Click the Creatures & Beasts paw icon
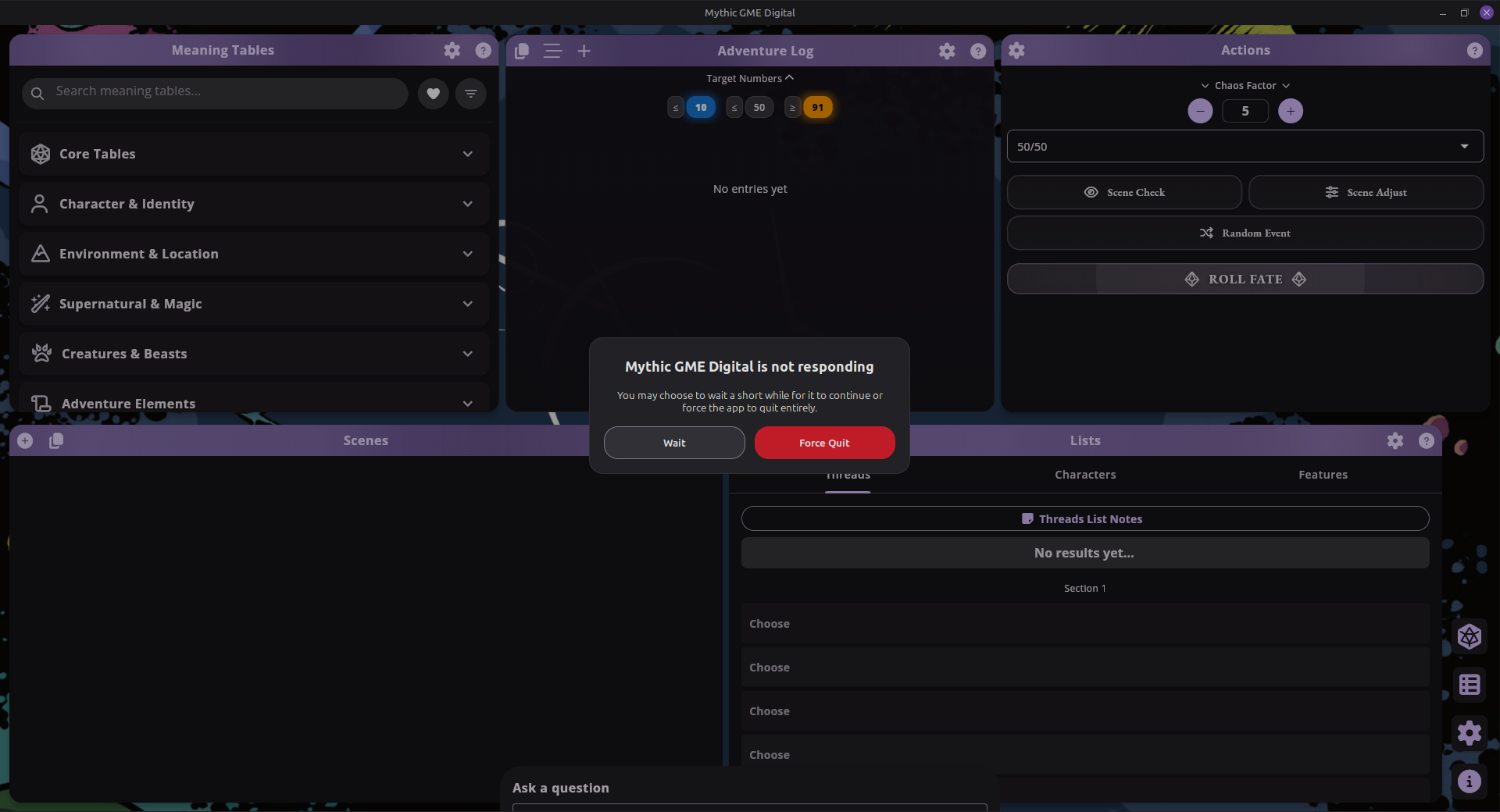This screenshot has height=812, width=1500. 41,354
